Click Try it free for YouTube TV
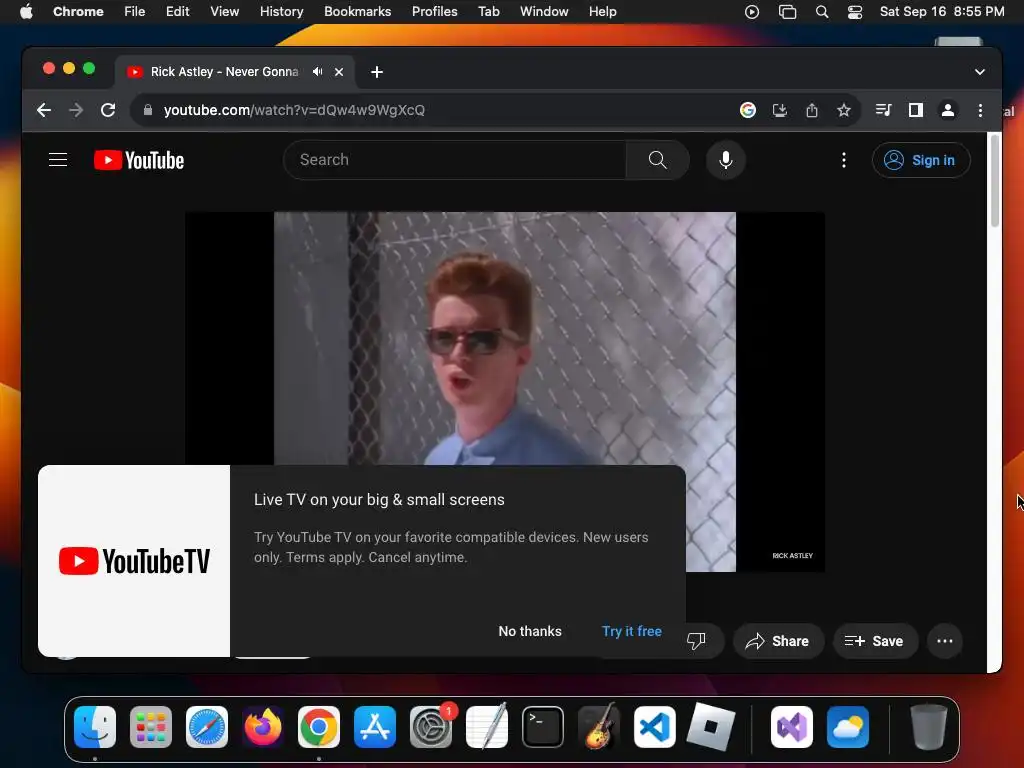This screenshot has height=768, width=1024. 632,632
